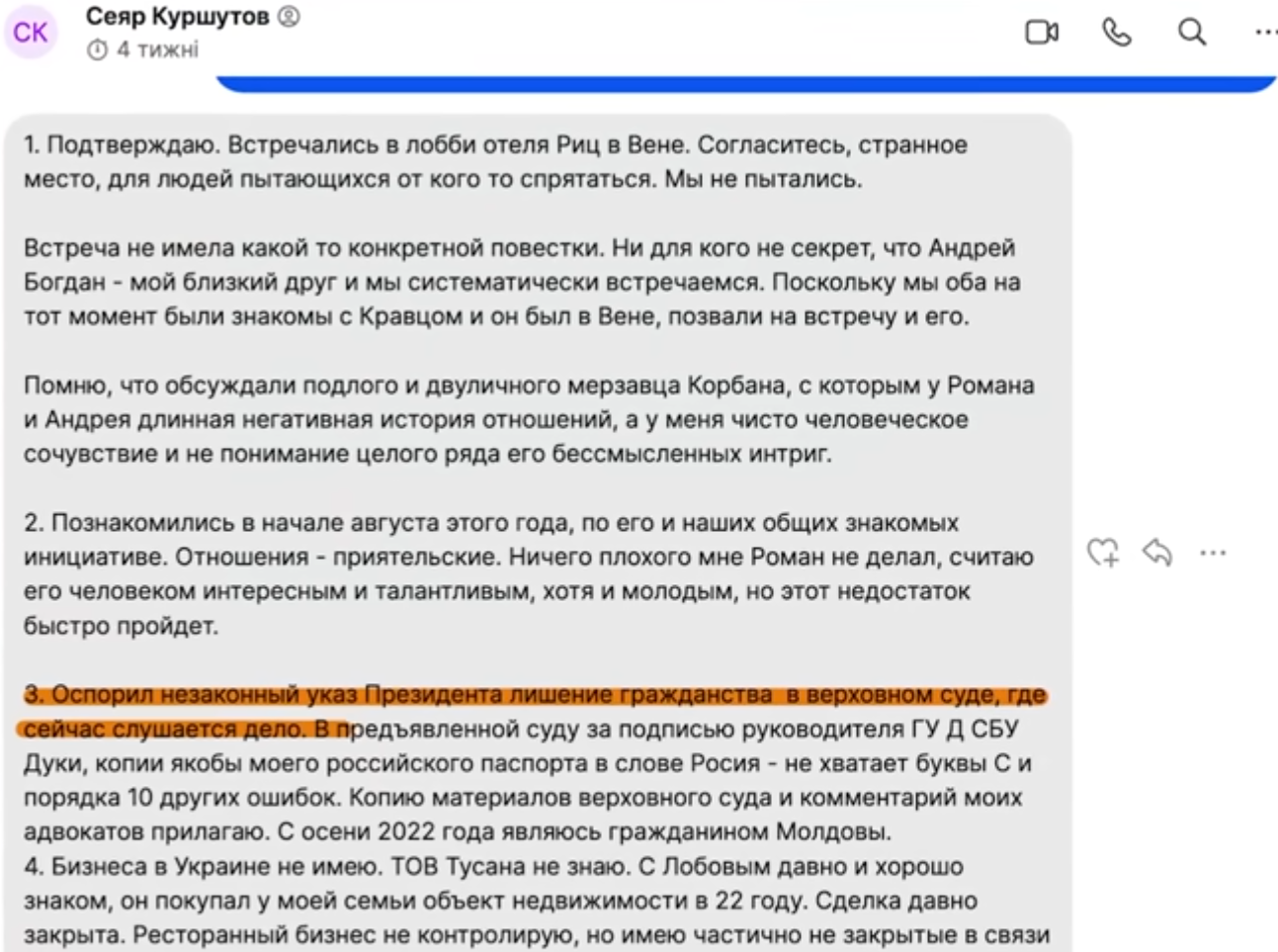Open search in the conversation
Viewport: 1278px width, 952px height.
[1192, 33]
